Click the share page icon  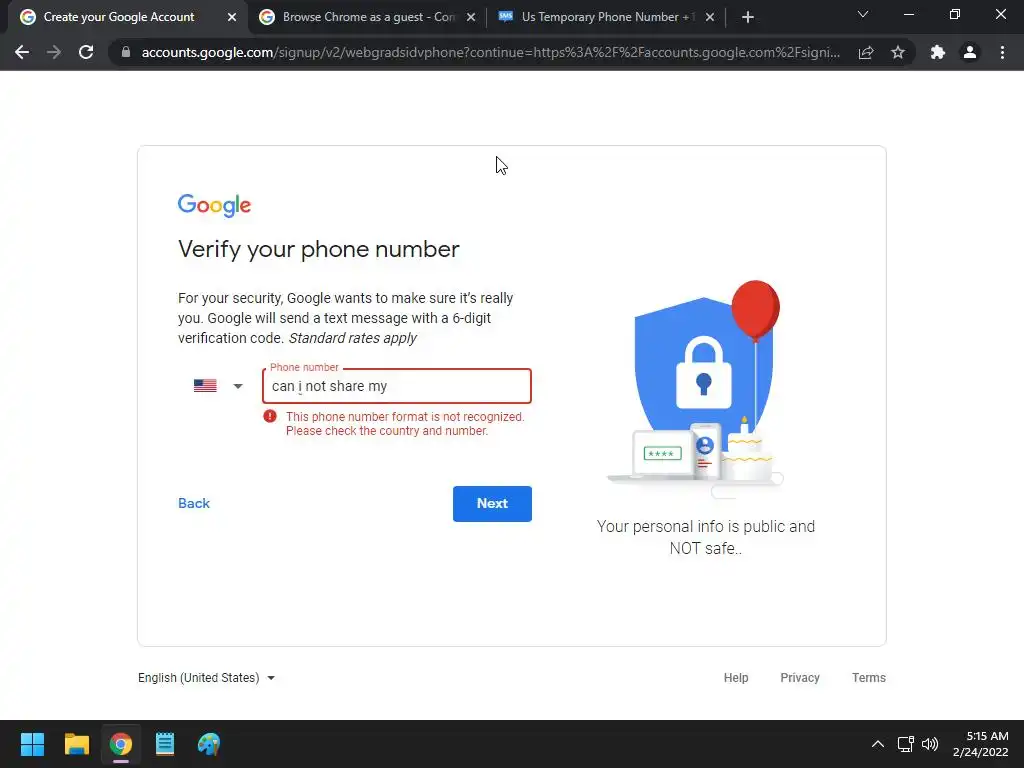pos(866,52)
